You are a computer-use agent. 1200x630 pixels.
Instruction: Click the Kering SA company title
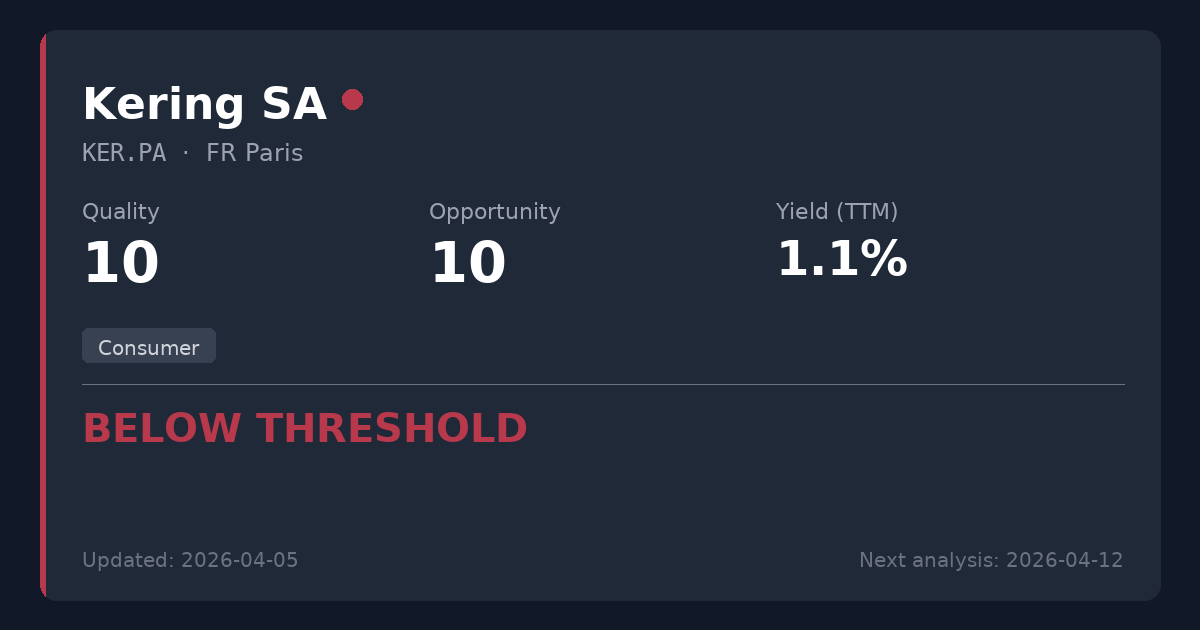point(204,105)
